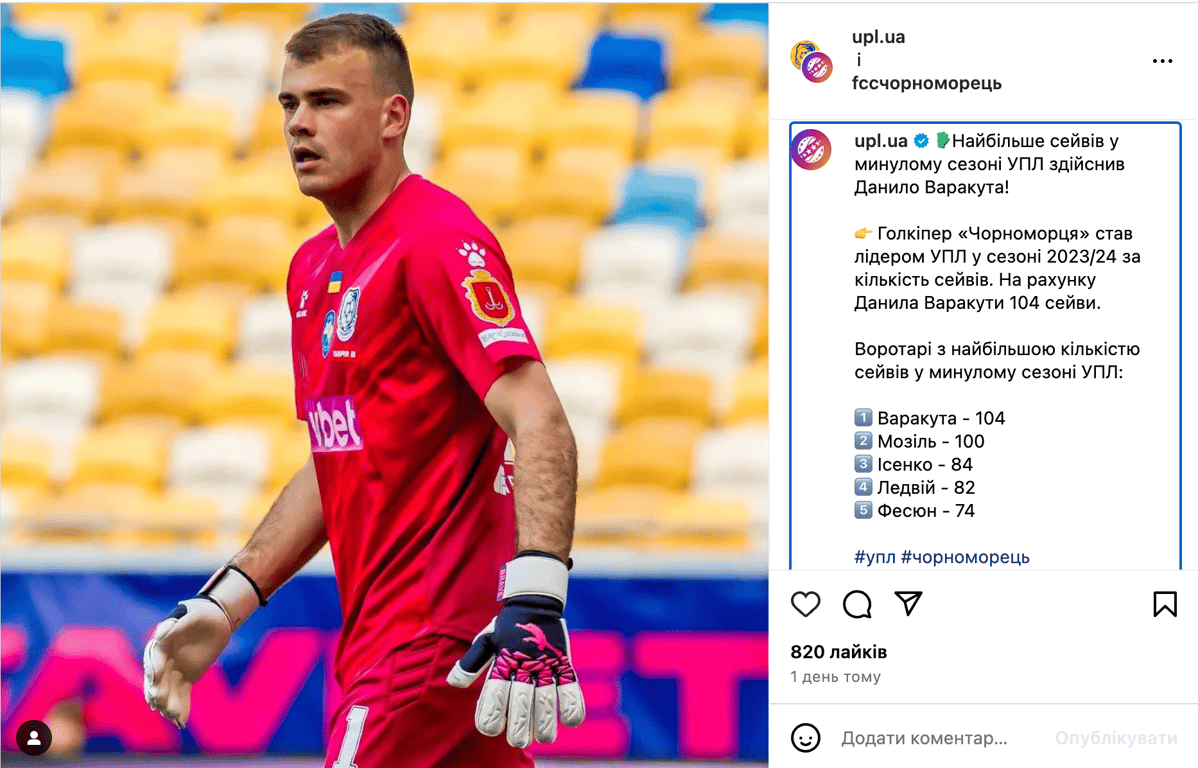
Task: Open upl.ua profile link in header
Action: [879, 37]
